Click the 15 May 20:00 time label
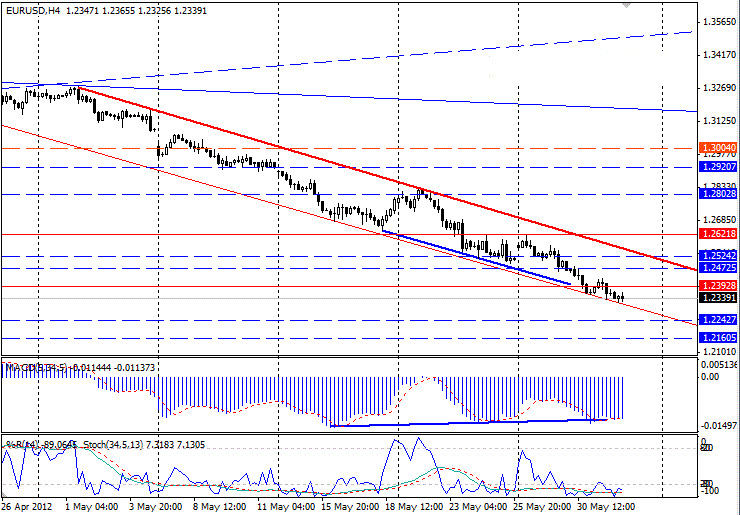This screenshot has width=740, height=515. tap(349, 507)
